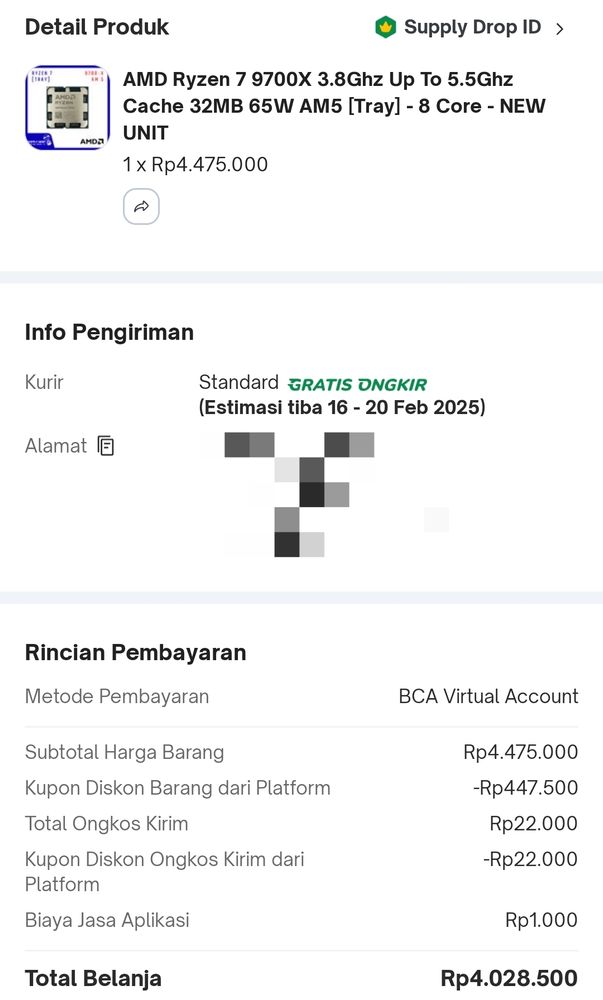
Task: Tap the blurred delivery address block
Action: click(310, 494)
